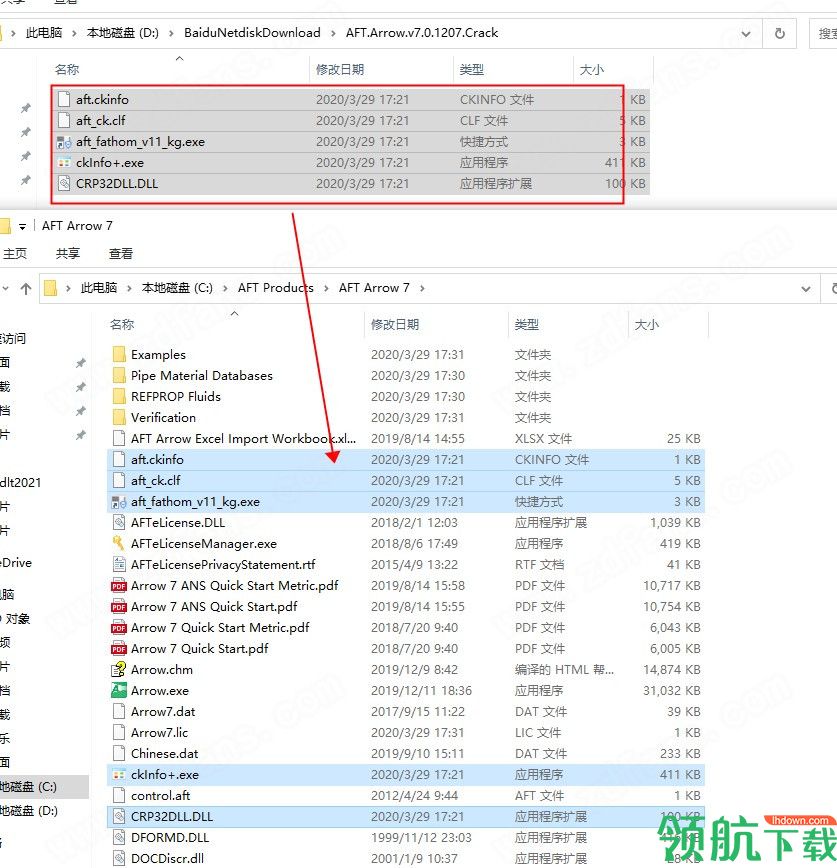Select Arrow7.dat file row
Screen dimensions: 837x868
[x=405, y=712]
